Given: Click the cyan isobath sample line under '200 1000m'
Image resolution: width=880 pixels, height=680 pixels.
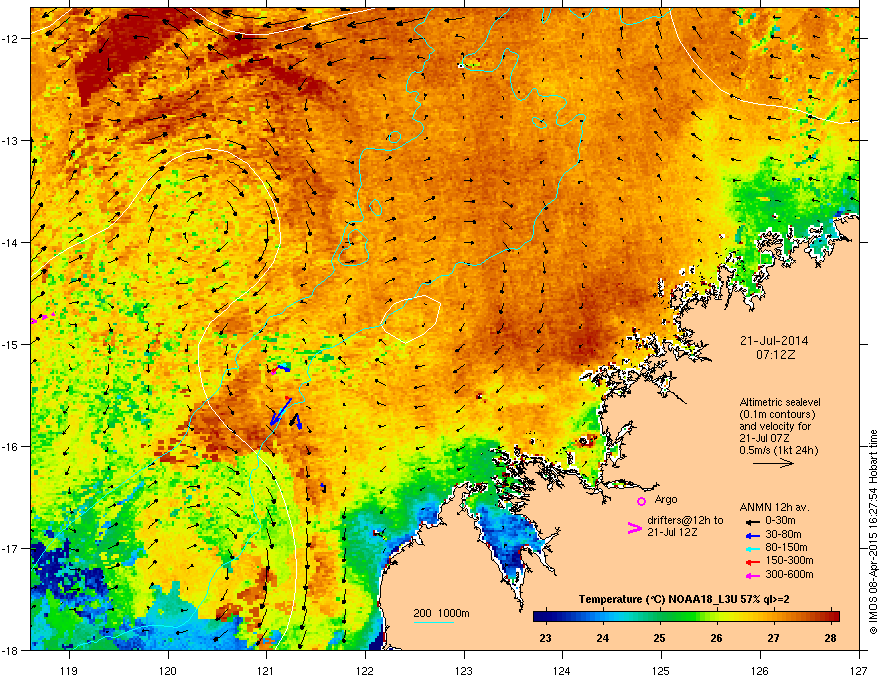Looking at the screenshot, I should [433, 623].
